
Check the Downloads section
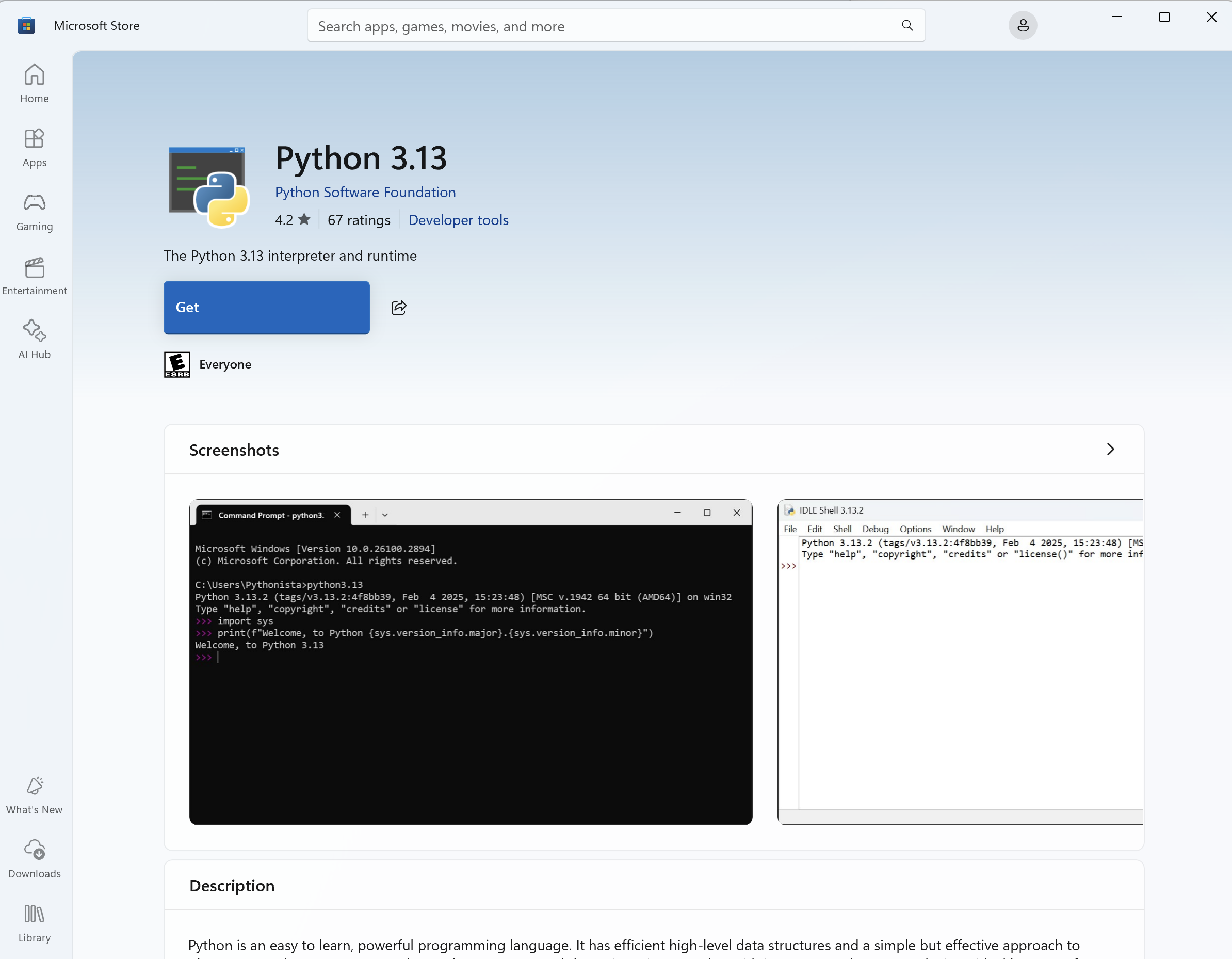pyautogui.click(x=34, y=858)
